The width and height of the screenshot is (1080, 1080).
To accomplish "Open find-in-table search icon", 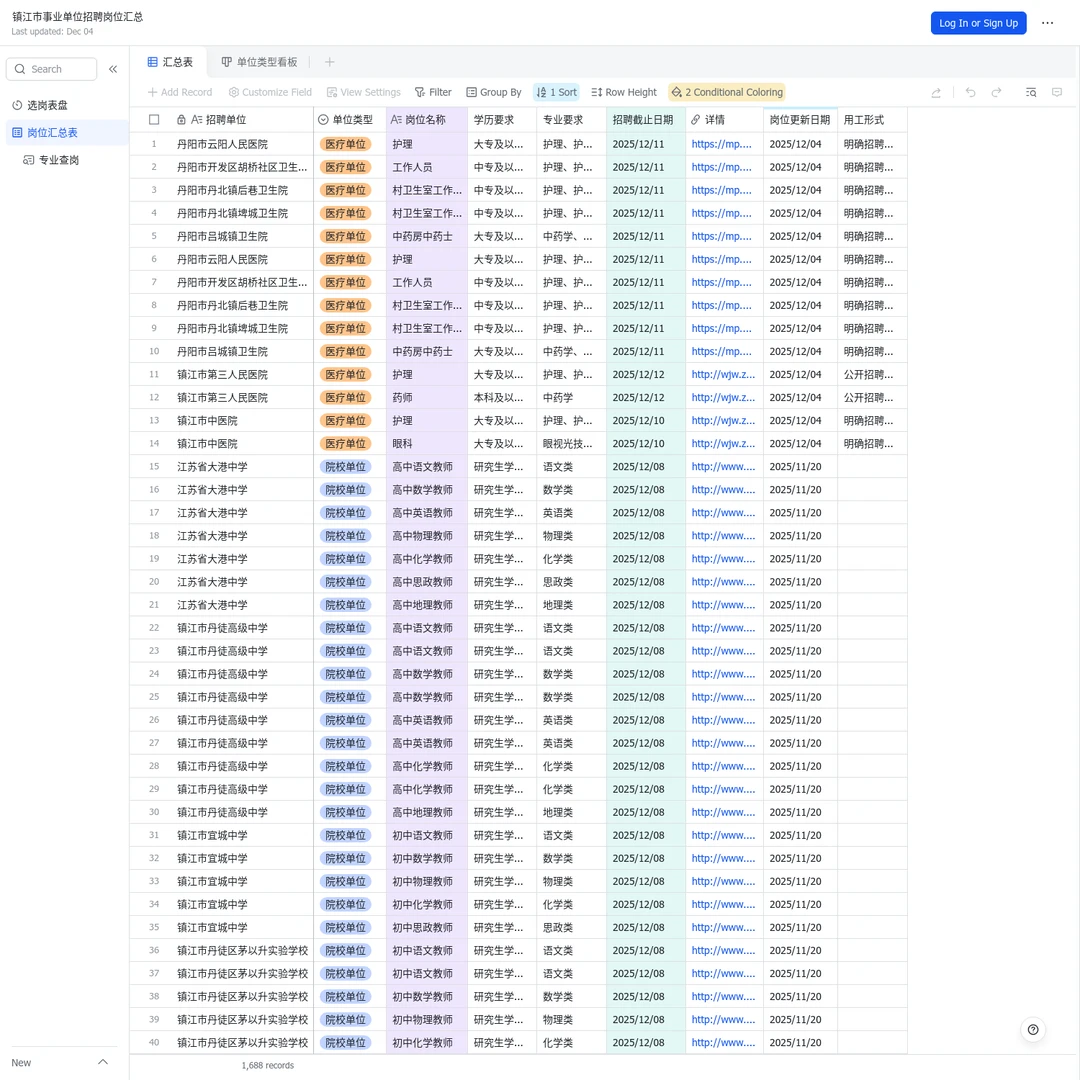I will click(1031, 92).
